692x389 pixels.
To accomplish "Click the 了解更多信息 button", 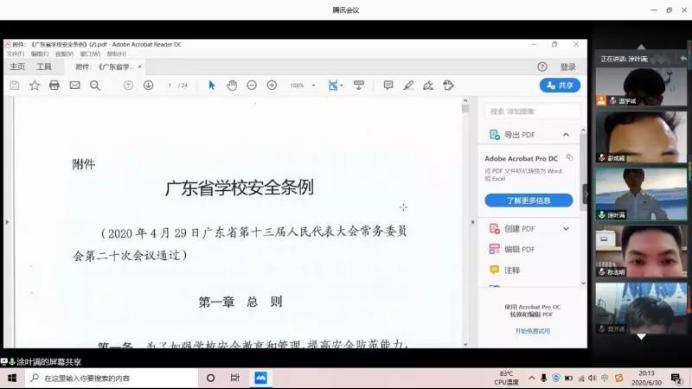I will (x=529, y=200).
